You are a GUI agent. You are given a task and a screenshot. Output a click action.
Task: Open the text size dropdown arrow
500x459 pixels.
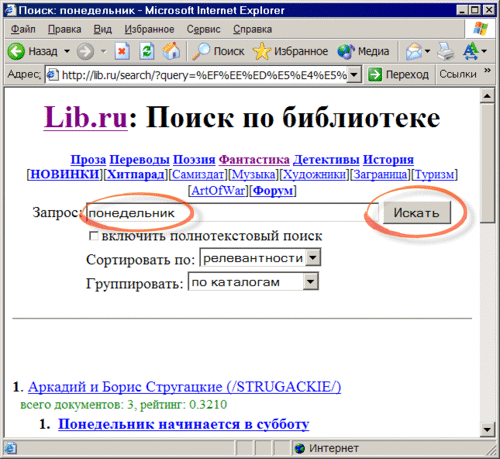484,51
